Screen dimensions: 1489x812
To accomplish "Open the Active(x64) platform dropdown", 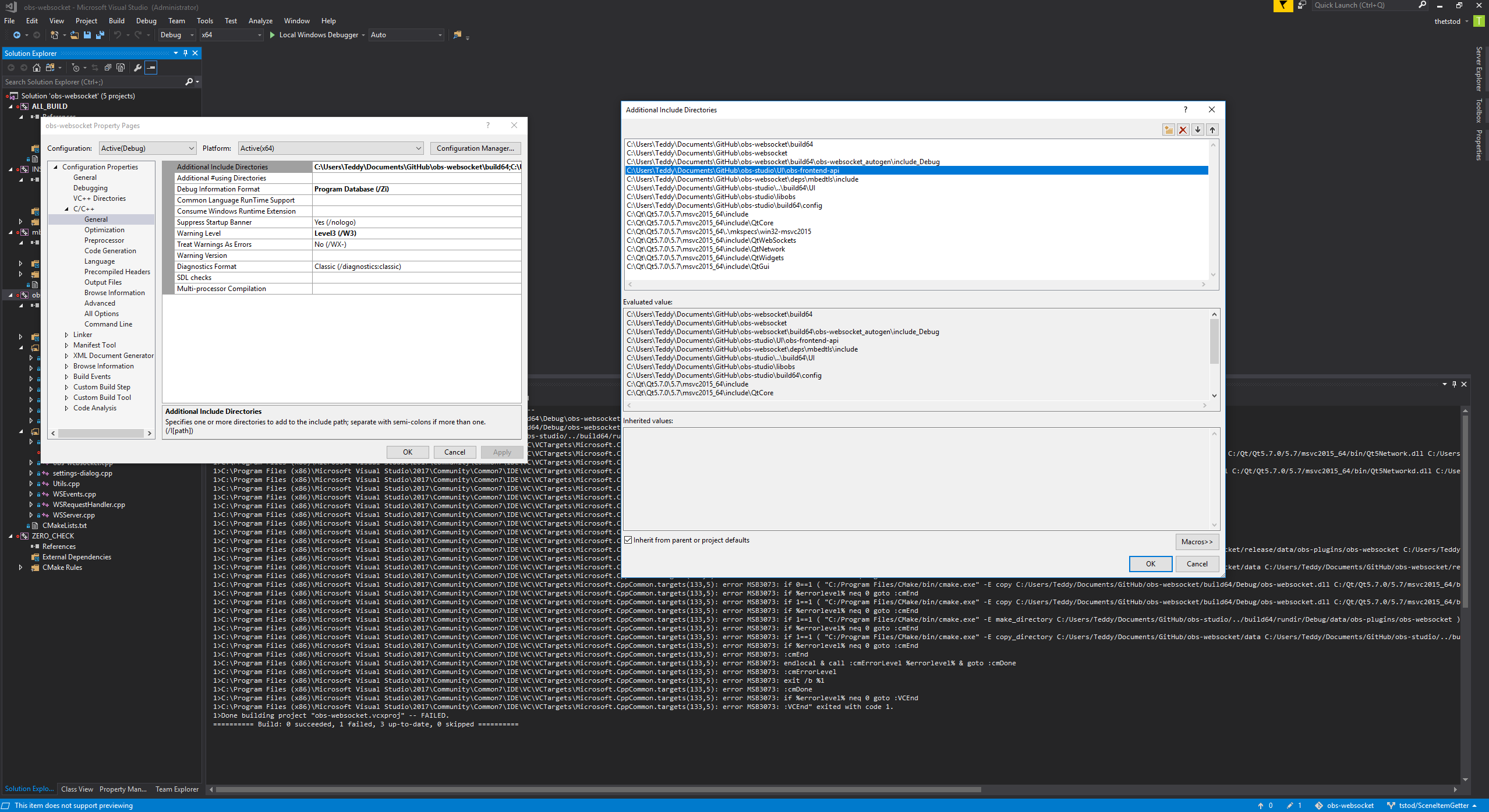I will [419, 148].
